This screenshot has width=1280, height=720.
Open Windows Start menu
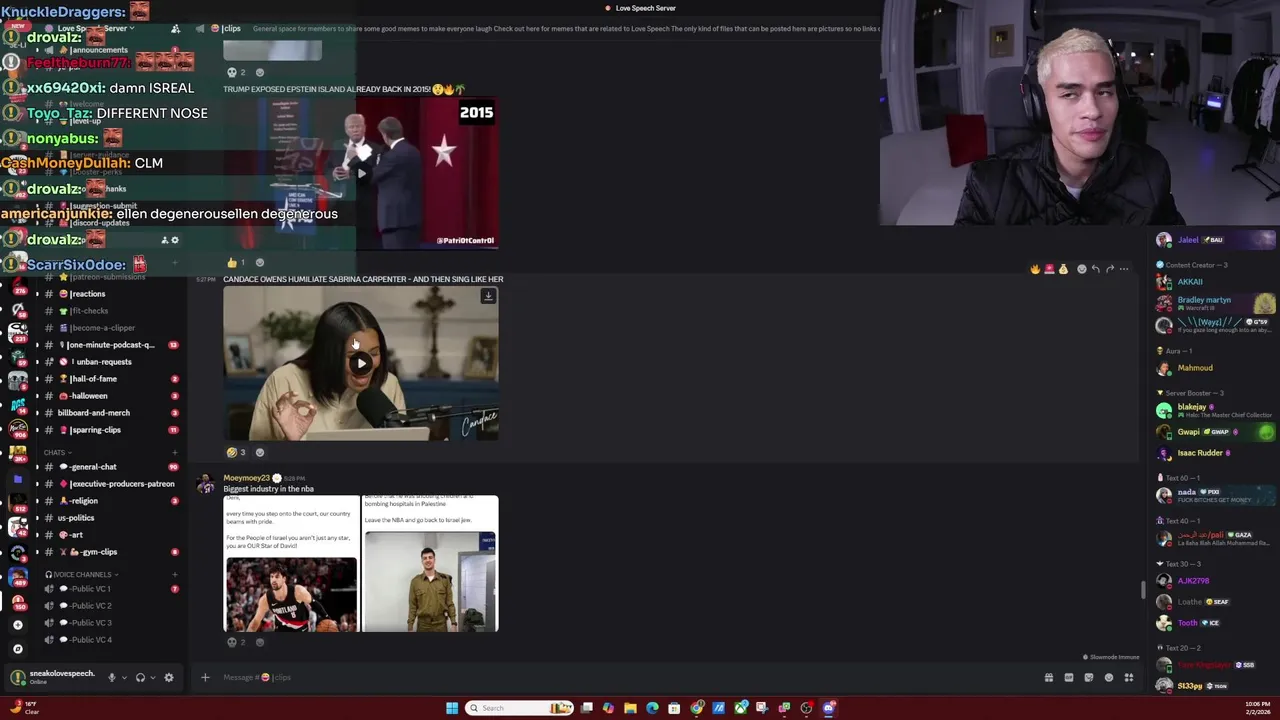click(452, 708)
